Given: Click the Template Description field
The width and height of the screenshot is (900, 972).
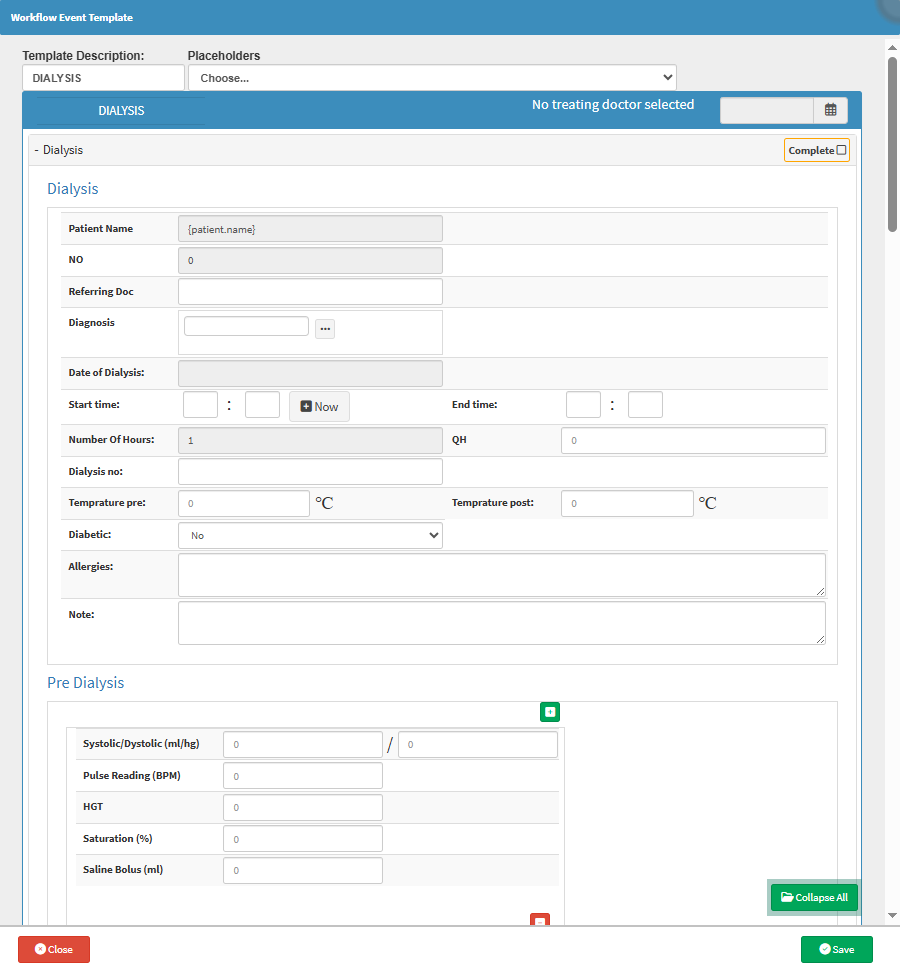Looking at the screenshot, I should click(103, 78).
